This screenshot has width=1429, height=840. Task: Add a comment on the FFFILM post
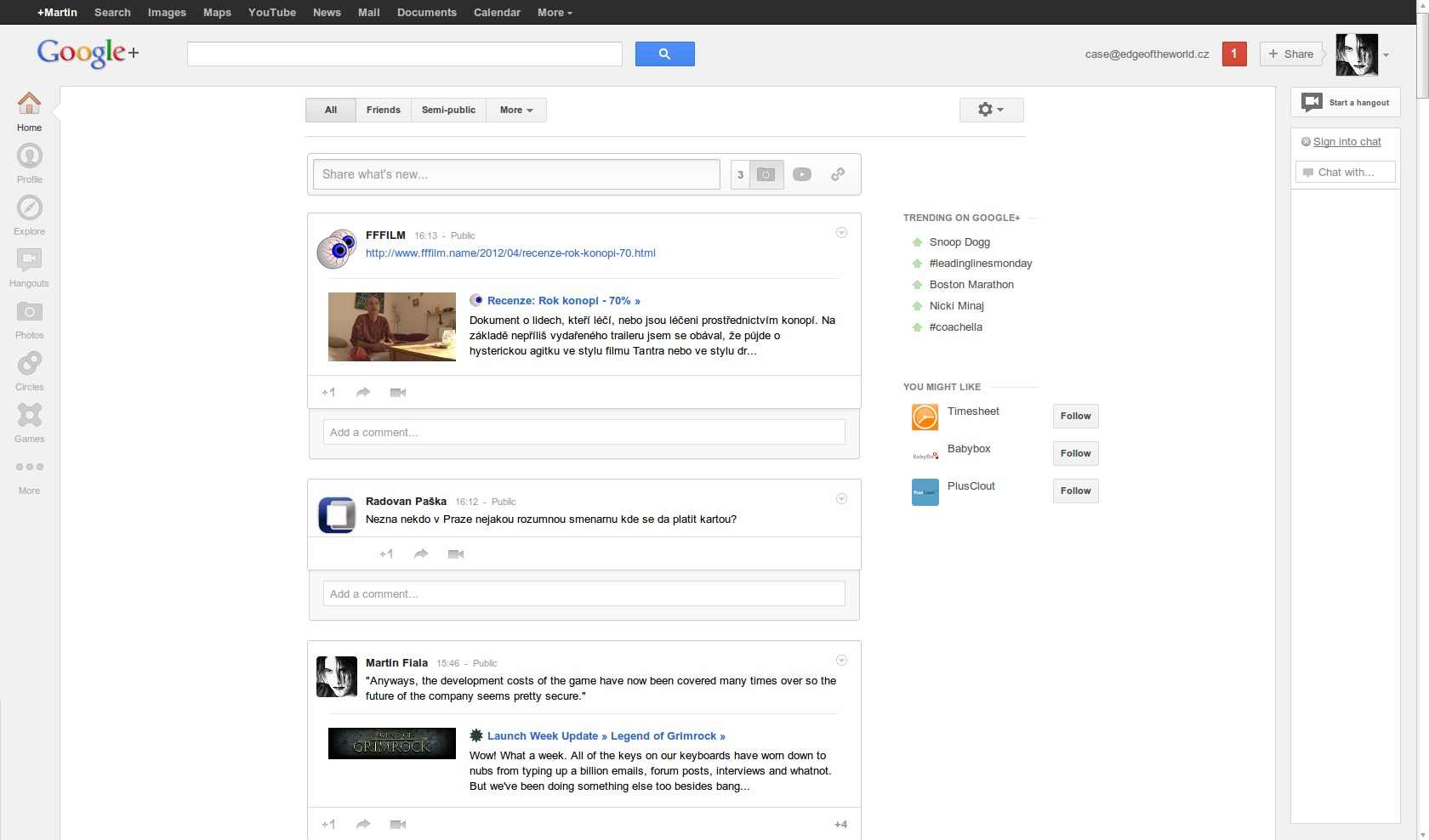[x=584, y=432]
